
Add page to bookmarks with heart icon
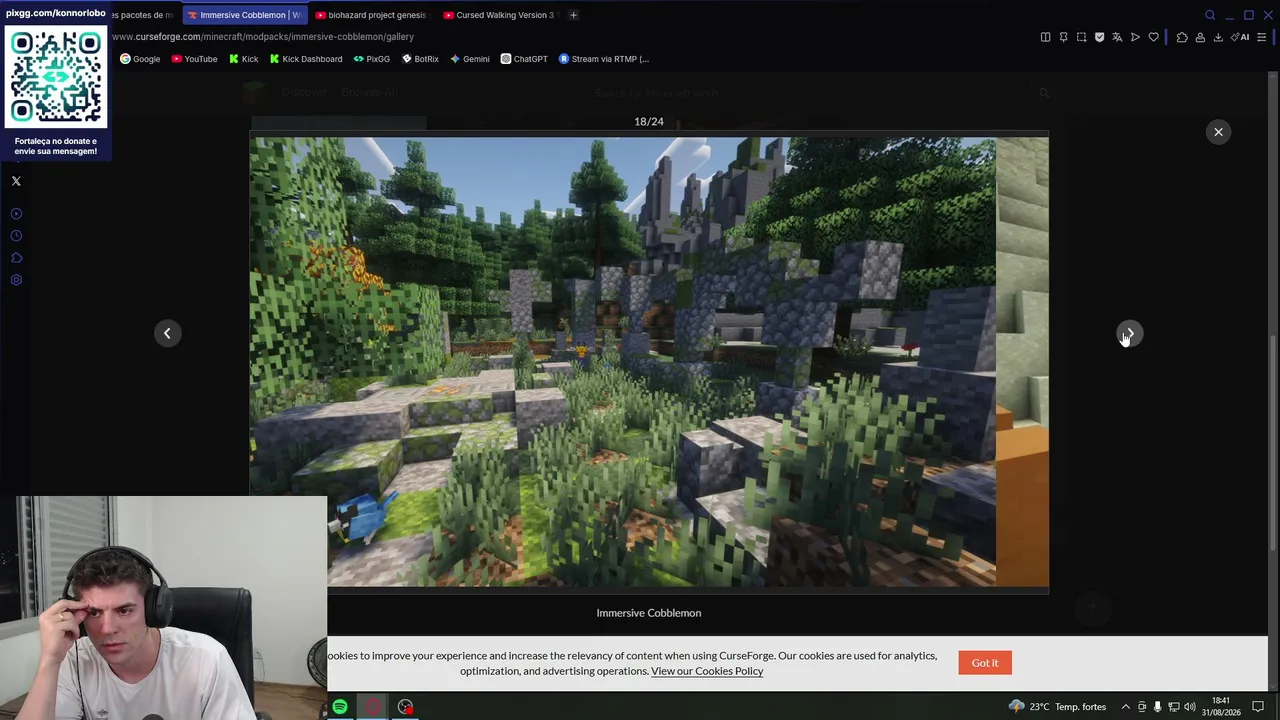click(x=1153, y=37)
